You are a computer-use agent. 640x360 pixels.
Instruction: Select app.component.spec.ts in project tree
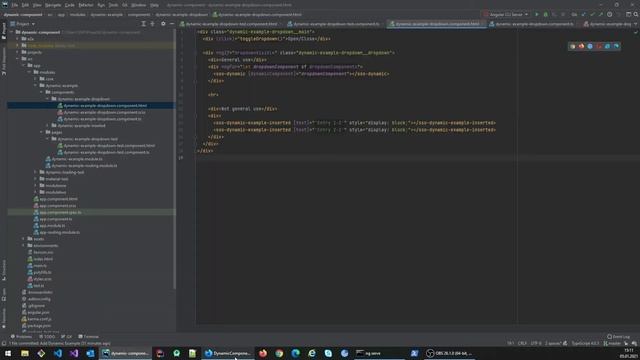click(57, 212)
